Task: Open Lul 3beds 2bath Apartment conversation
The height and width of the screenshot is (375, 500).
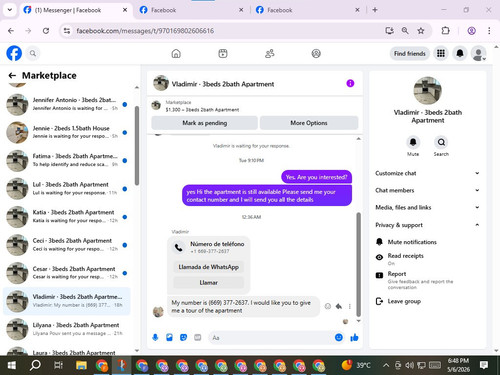Action: pos(67,189)
